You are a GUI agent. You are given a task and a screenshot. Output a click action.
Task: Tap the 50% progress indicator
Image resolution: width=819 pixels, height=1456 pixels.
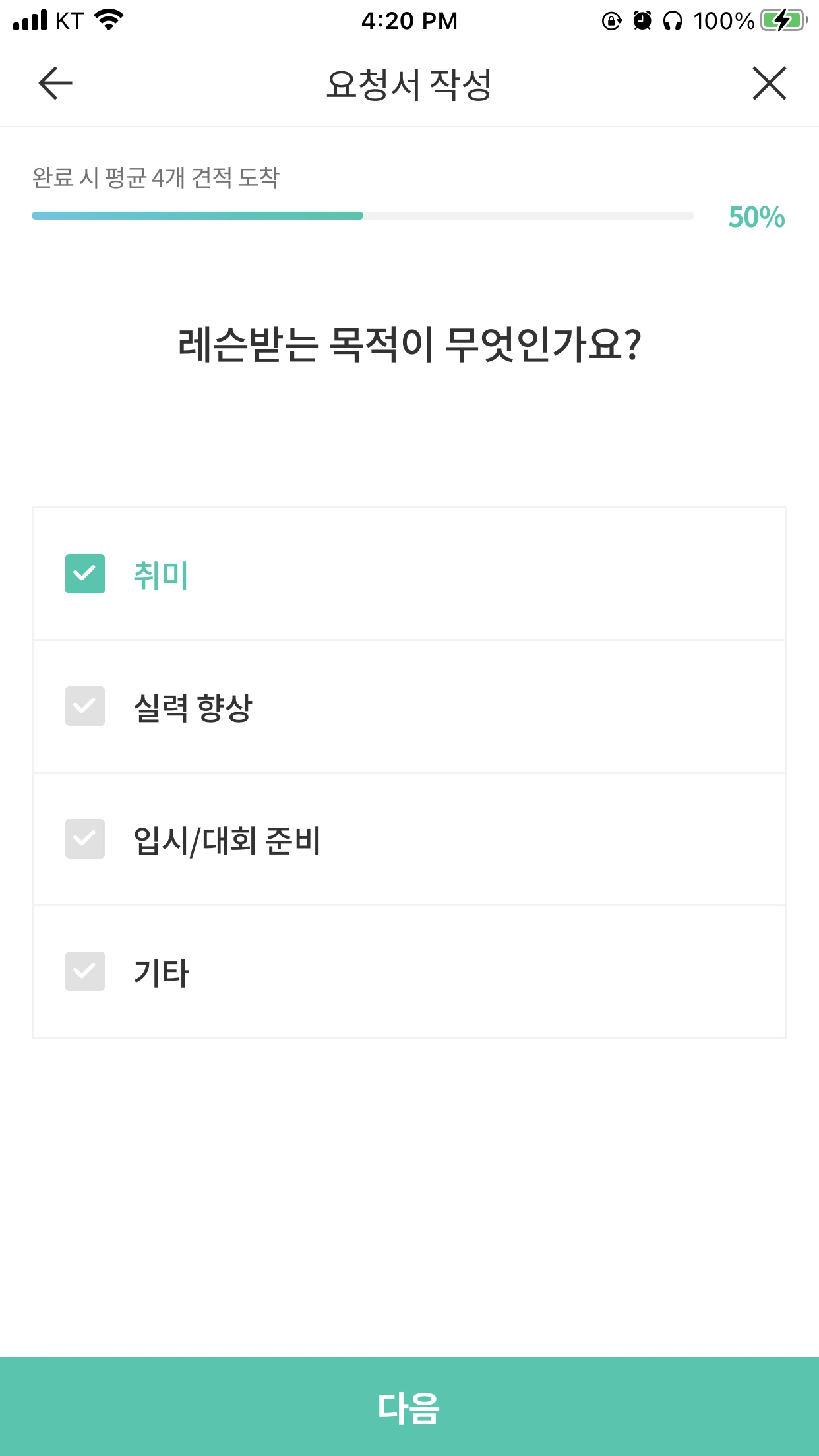pos(756,217)
